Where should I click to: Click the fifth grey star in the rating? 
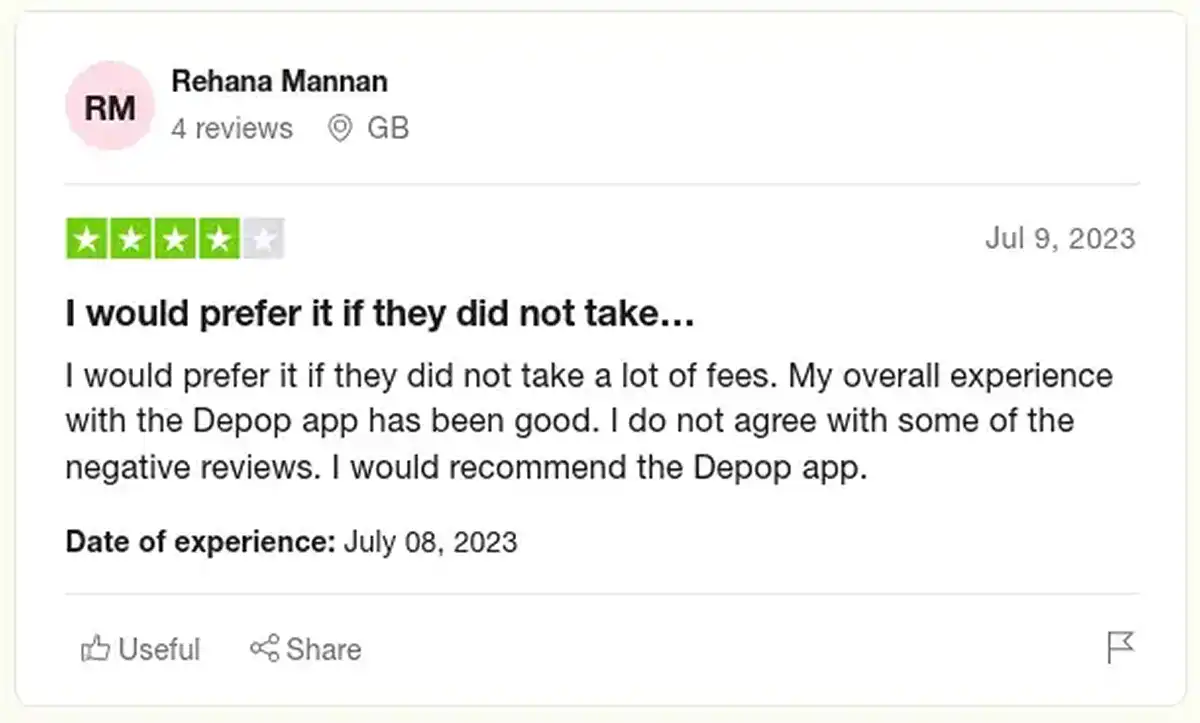coord(262,238)
